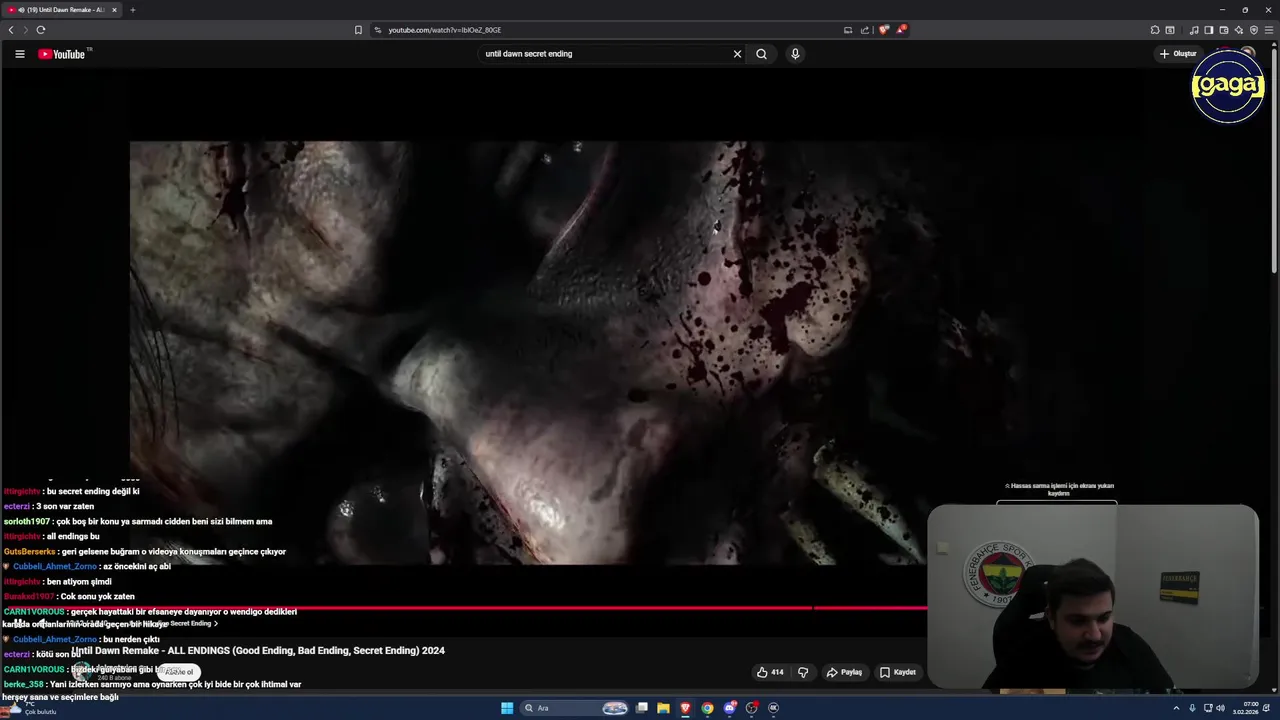Open the Windows Start menu
The image size is (1280, 720).
(x=507, y=708)
